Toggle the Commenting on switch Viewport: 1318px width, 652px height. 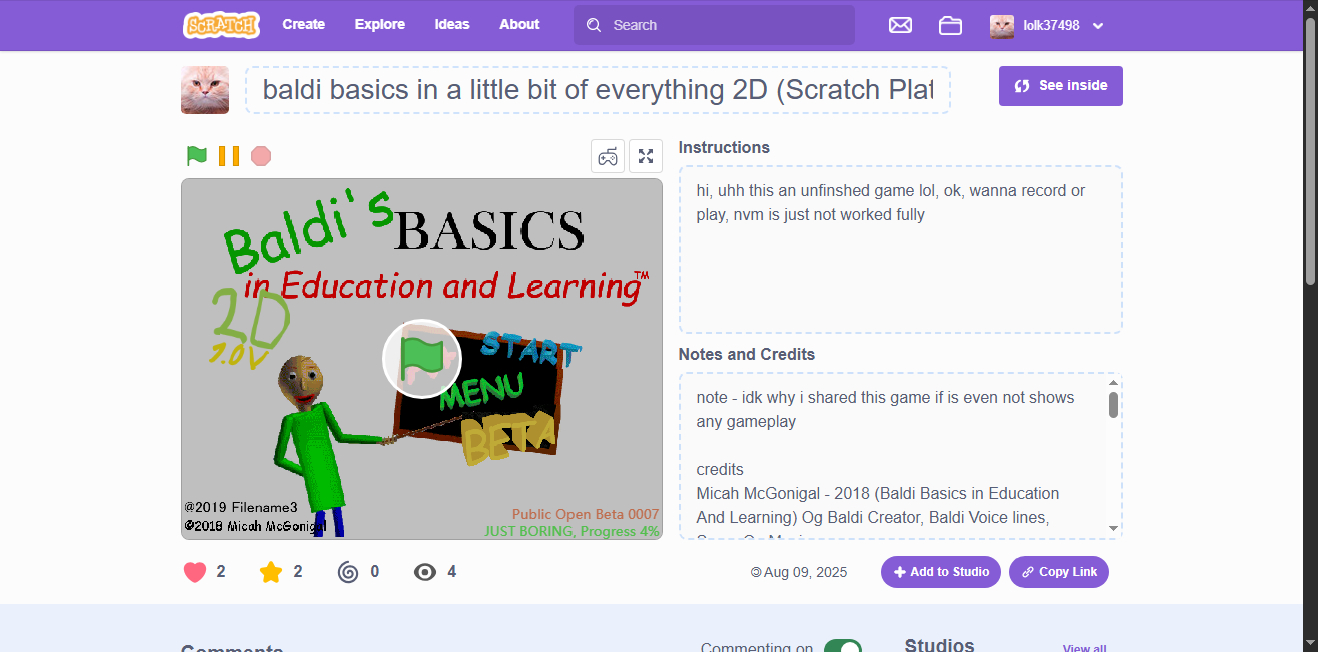click(843, 647)
